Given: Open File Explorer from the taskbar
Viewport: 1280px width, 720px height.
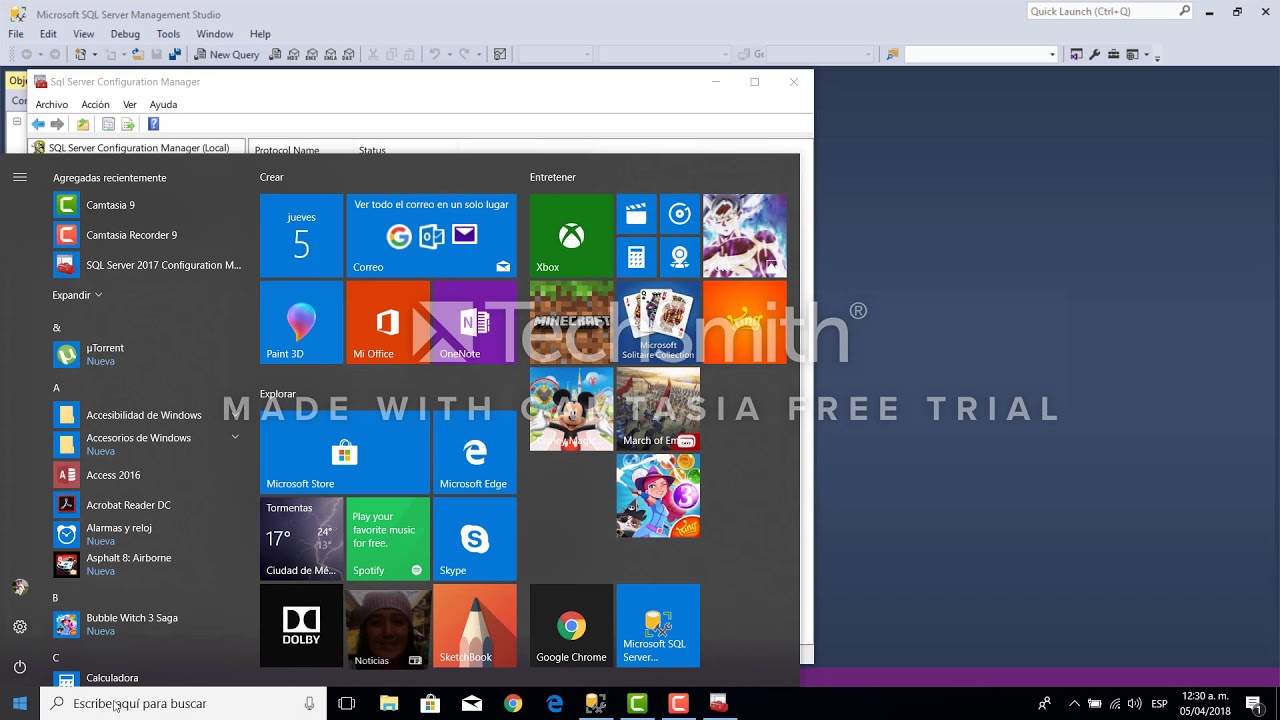Looking at the screenshot, I should (x=389, y=704).
